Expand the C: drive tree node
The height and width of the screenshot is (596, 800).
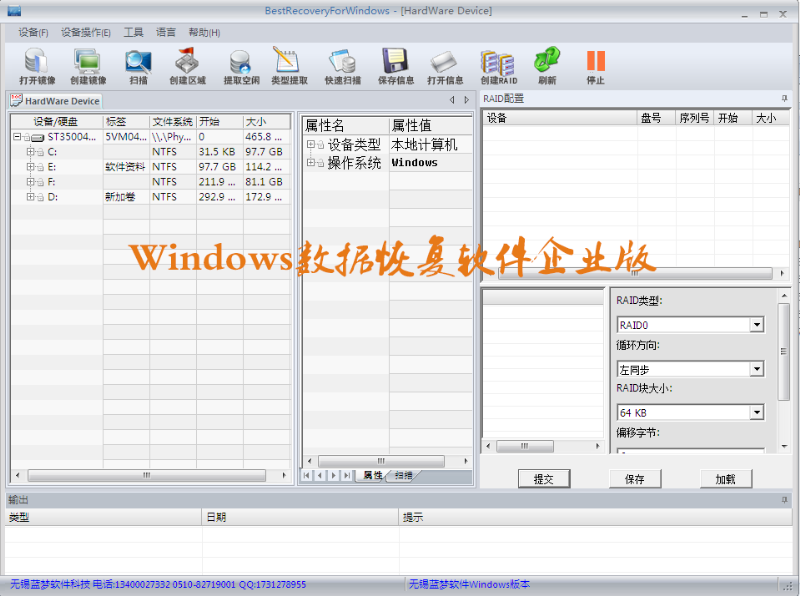[30, 151]
